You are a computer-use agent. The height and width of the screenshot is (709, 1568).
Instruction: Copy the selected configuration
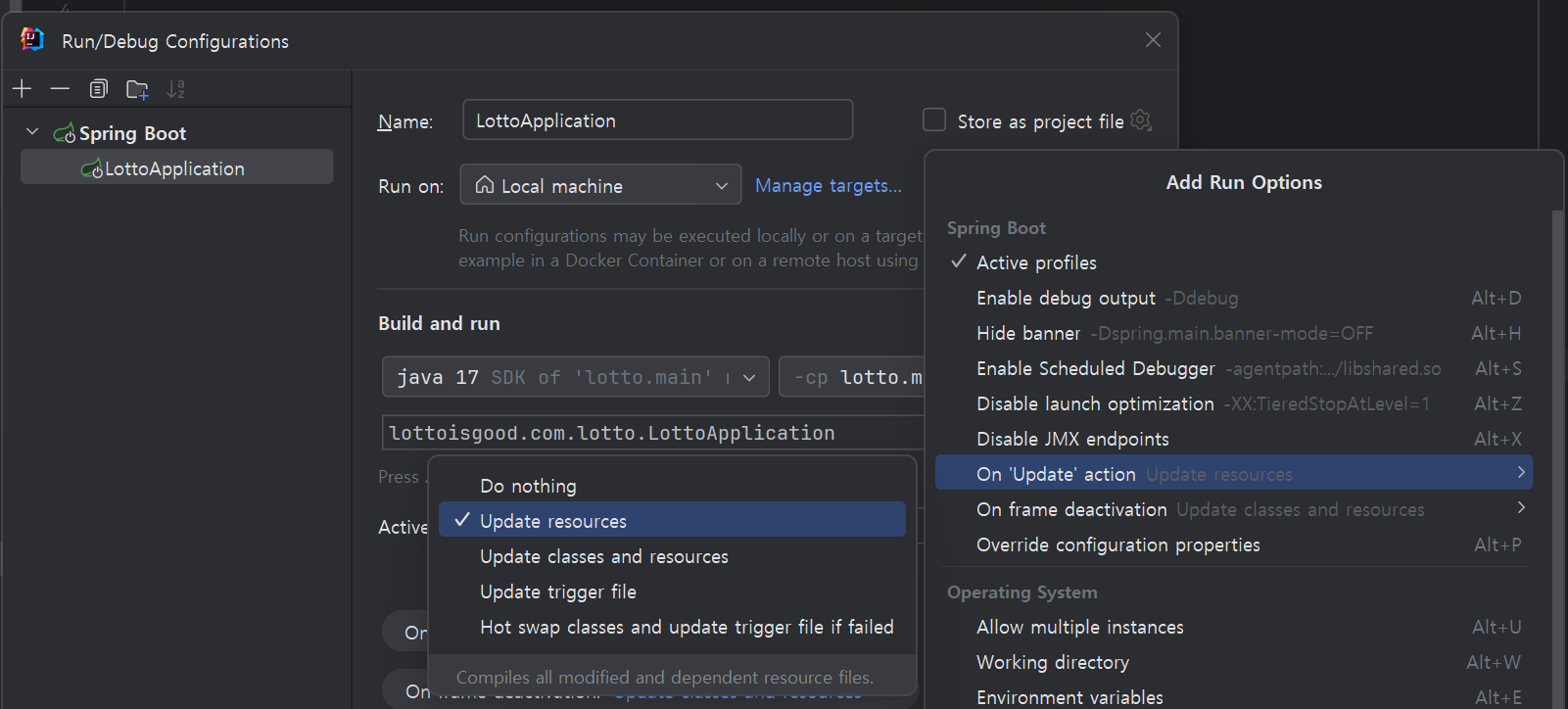pyautogui.click(x=98, y=89)
